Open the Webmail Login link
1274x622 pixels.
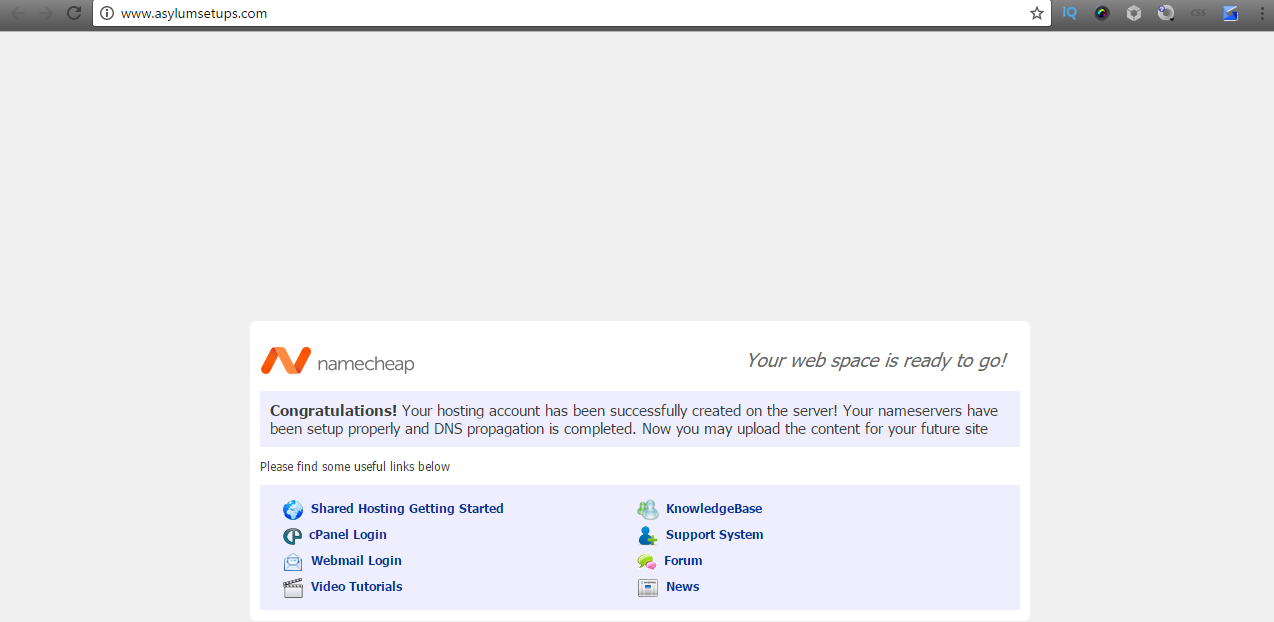(x=356, y=561)
